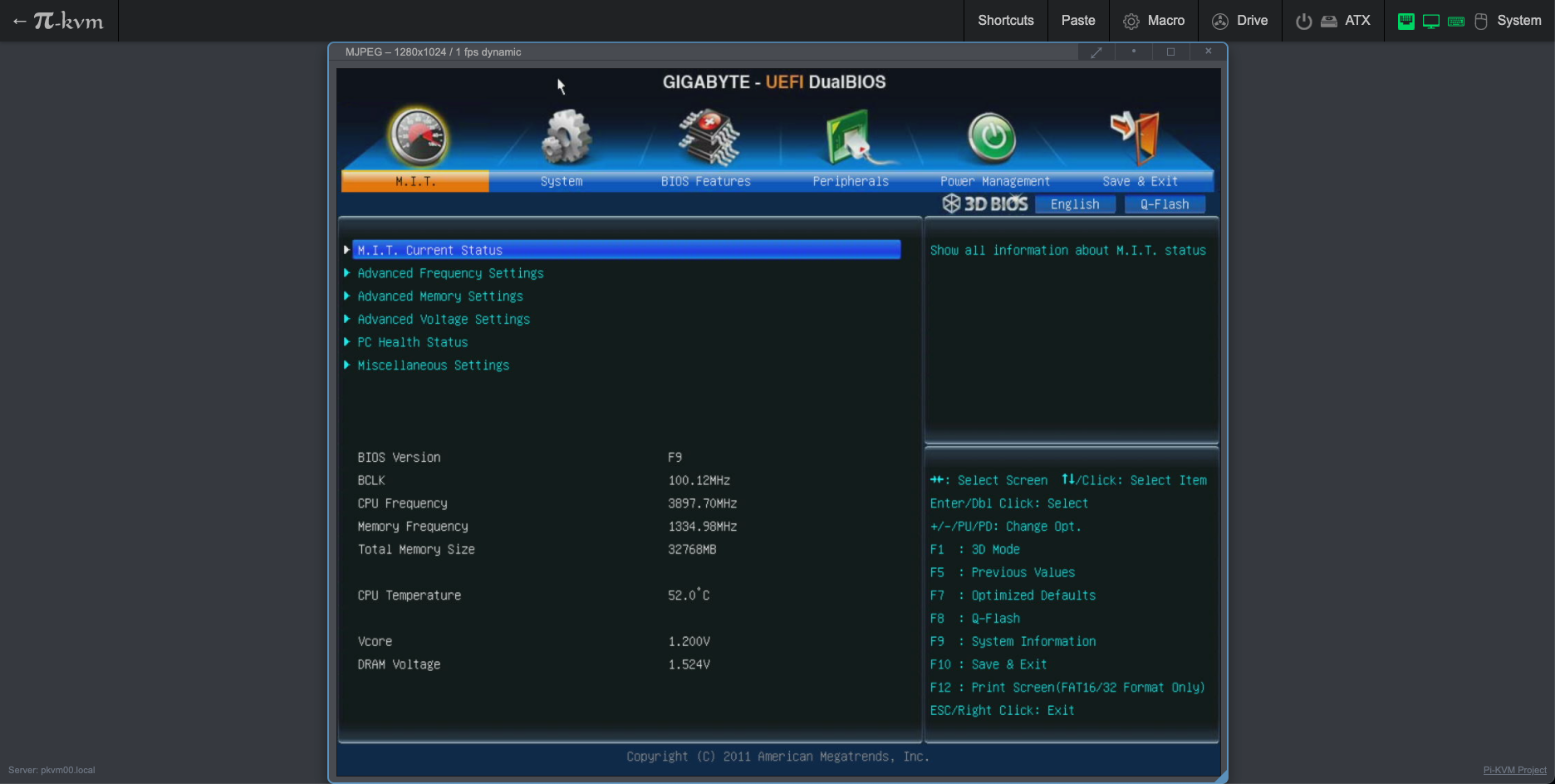Click the green monitor status icon
This screenshot has height=784, width=1555.
(1430, 22)
